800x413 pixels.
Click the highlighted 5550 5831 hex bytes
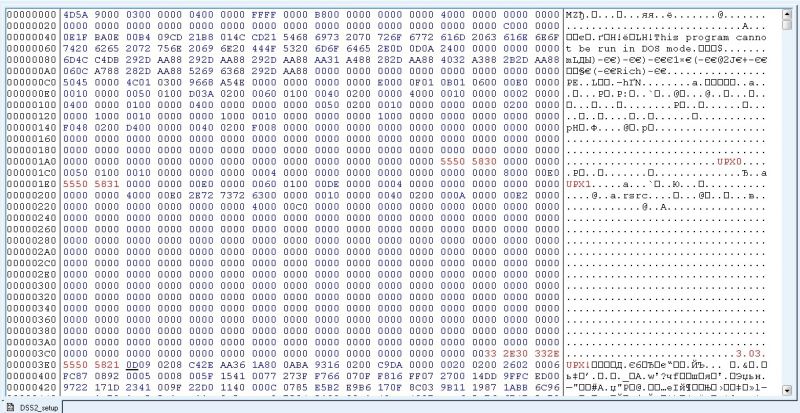[91, 184]
